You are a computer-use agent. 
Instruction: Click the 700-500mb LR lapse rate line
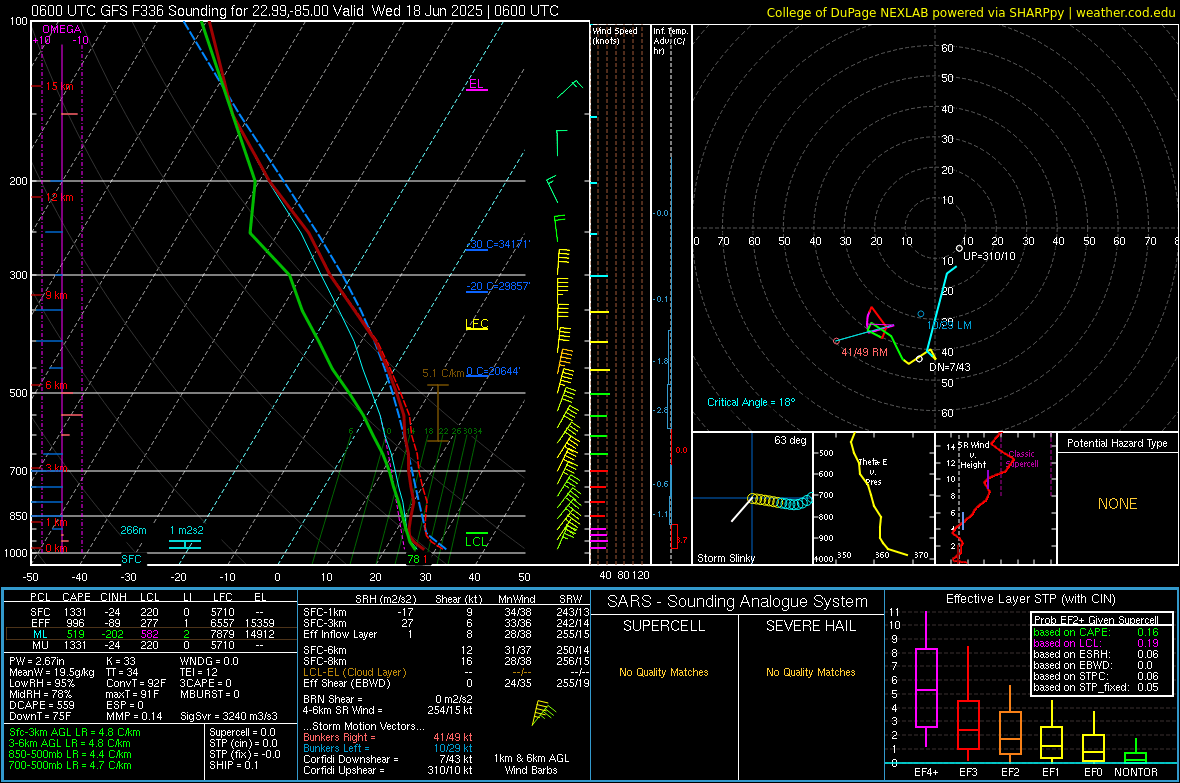pos(70,765)
